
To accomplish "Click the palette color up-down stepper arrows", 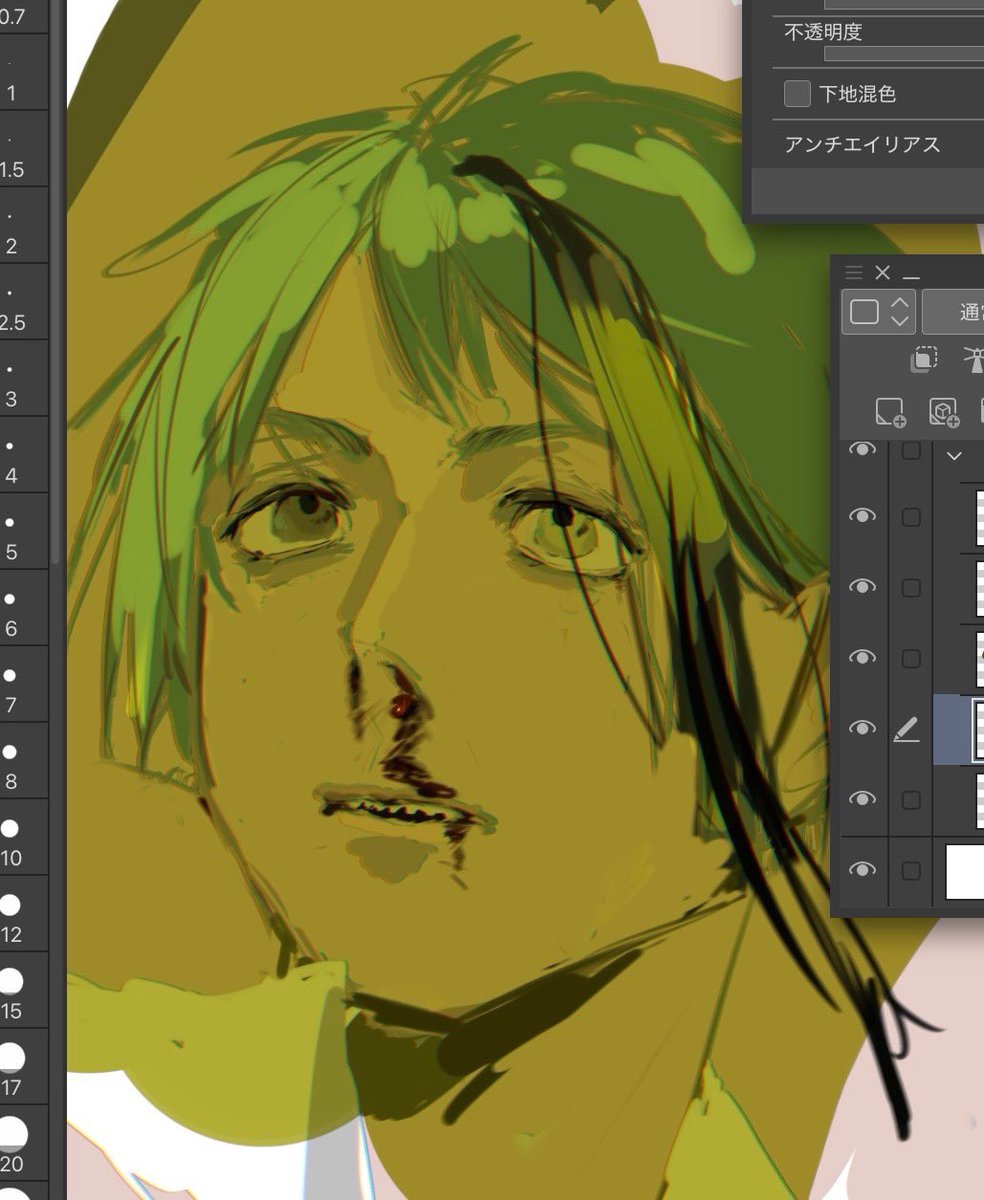I will pos(899,312).
